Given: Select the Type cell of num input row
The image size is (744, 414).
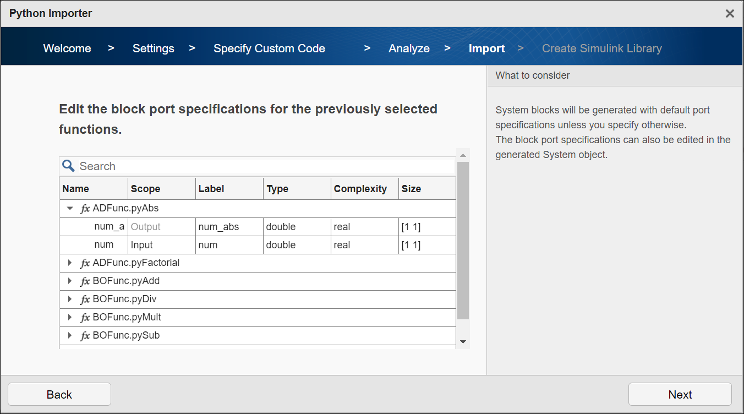Looking at the screenshot, I should tap(296, 245).
